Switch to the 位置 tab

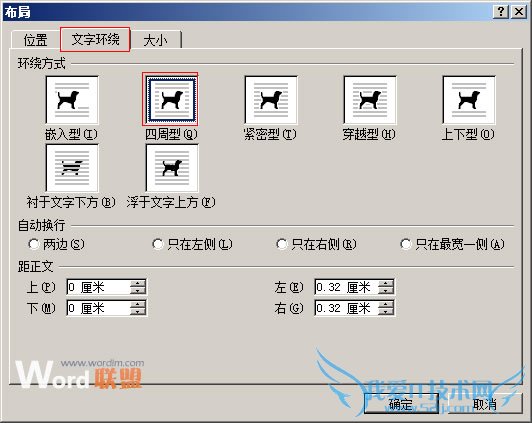36,40
